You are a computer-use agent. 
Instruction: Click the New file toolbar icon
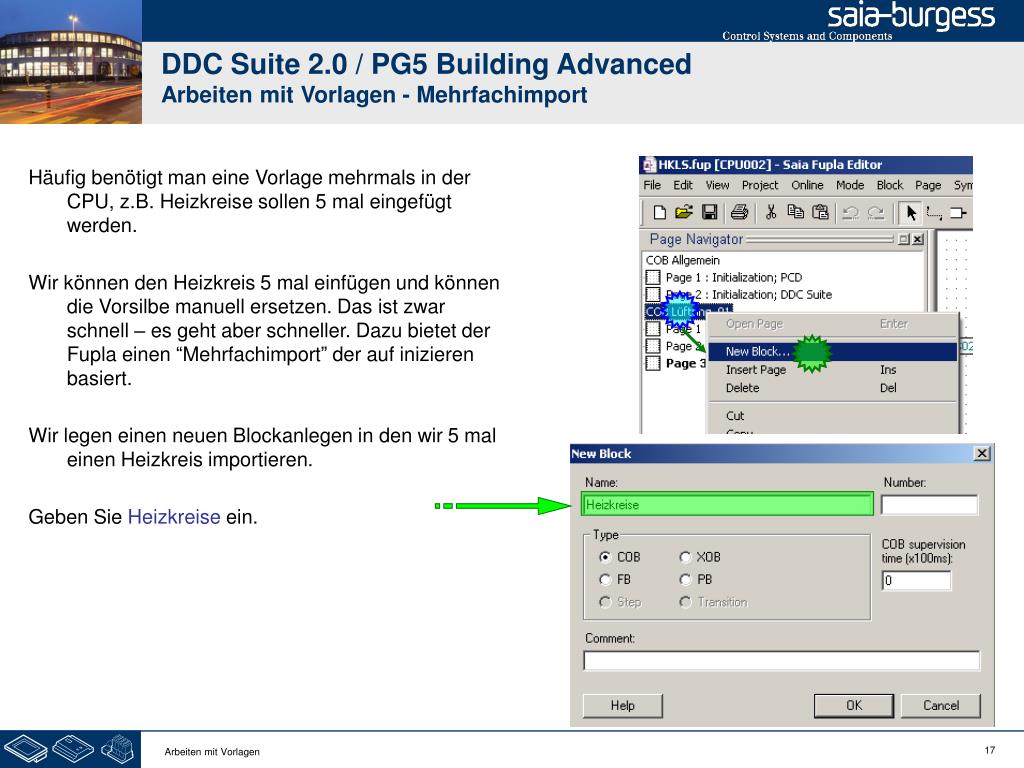click(x=660, y=212)
